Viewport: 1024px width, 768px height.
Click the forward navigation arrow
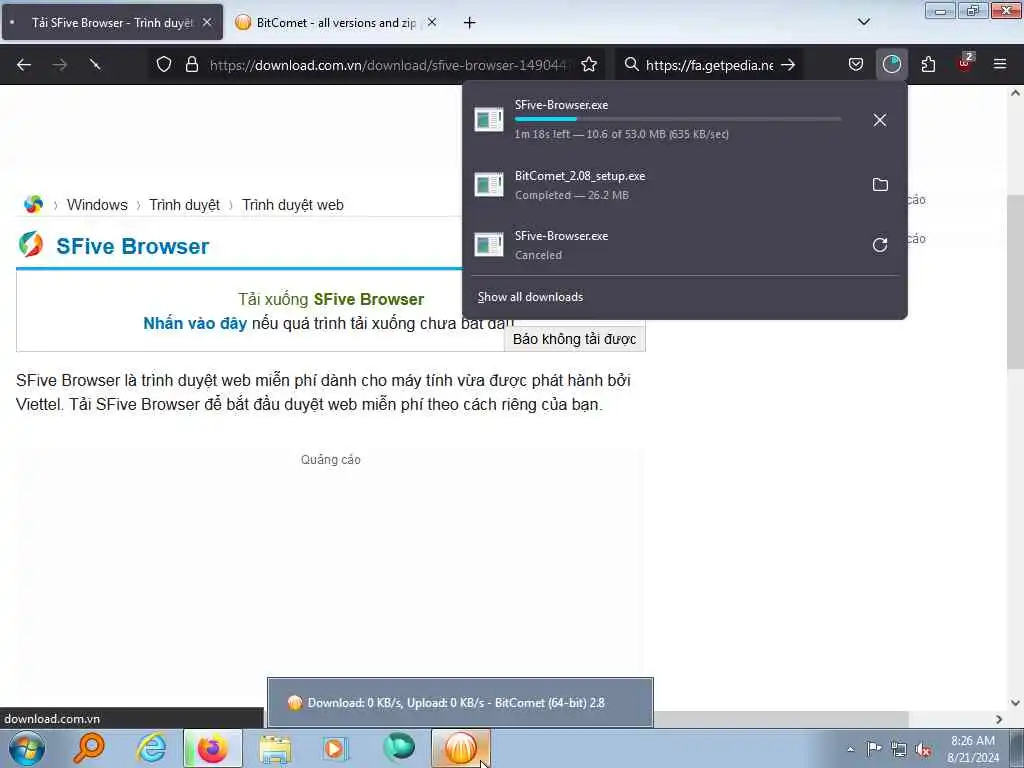tap(60, 65)
